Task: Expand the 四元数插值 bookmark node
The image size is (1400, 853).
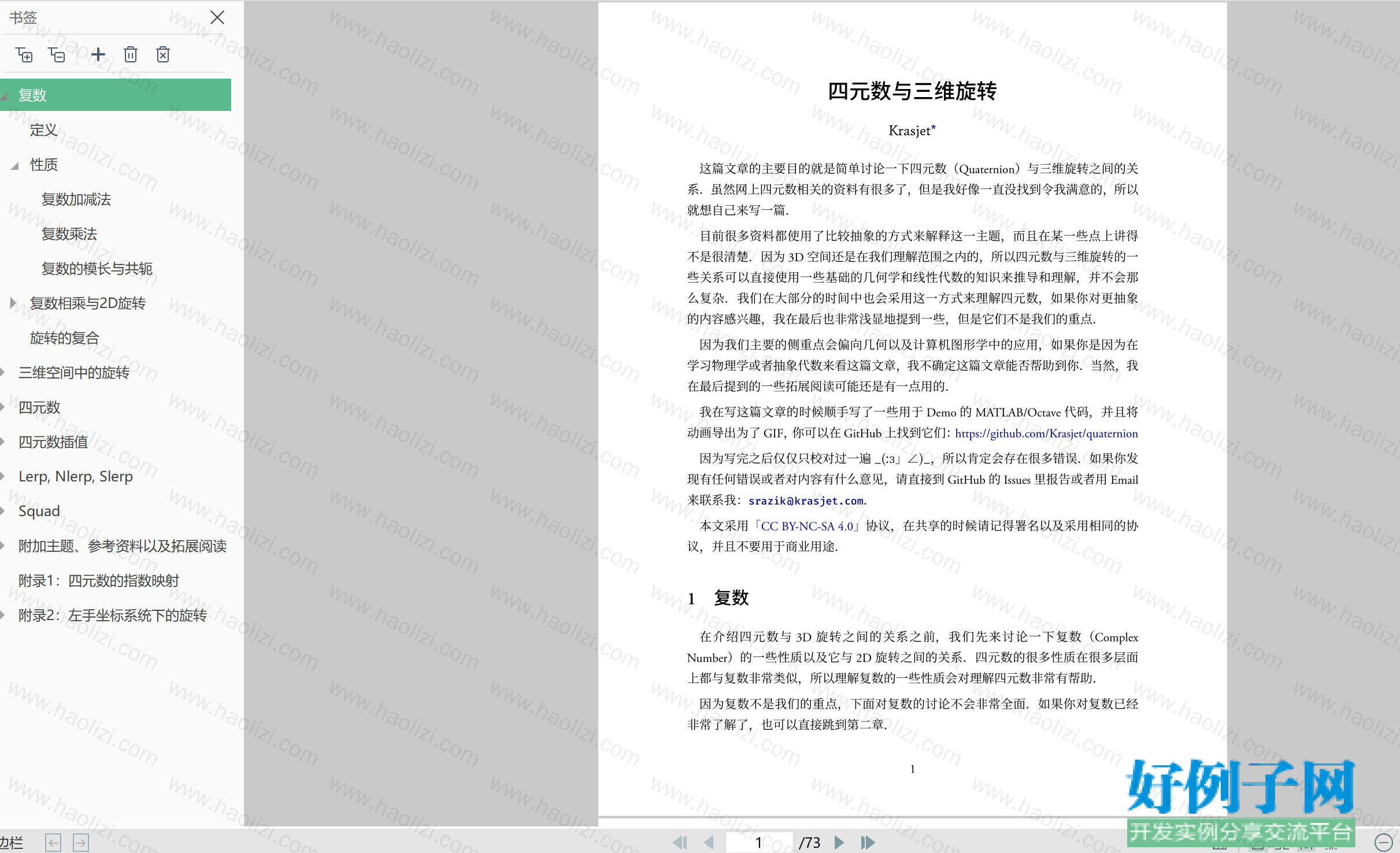Action: 3,442
